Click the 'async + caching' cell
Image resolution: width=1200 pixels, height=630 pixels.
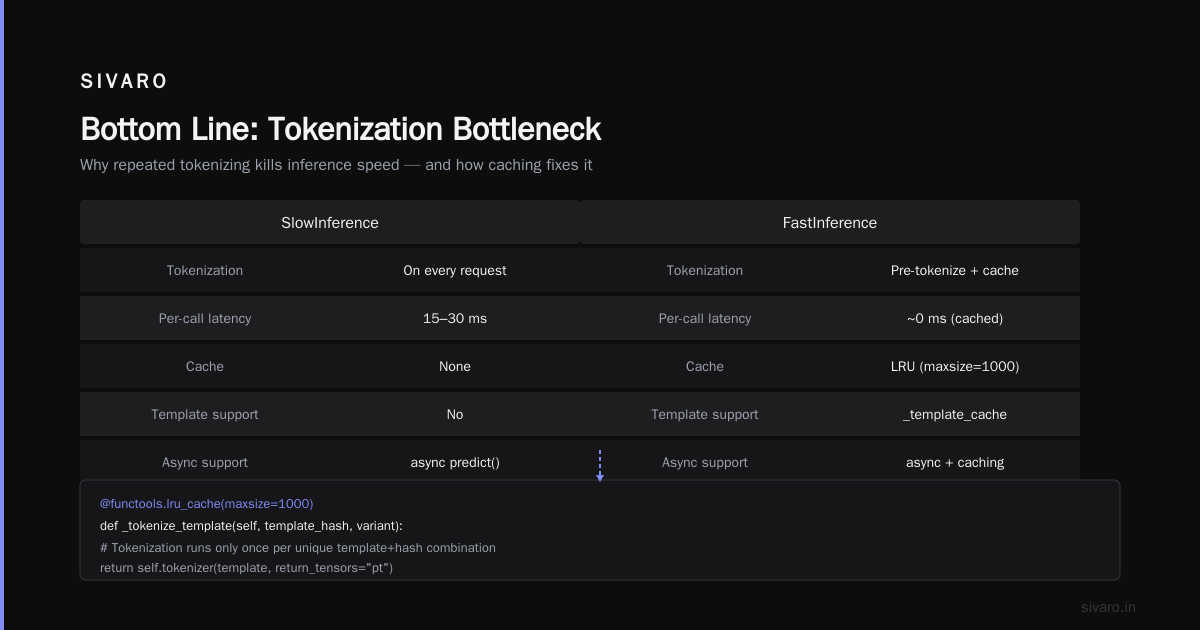point(955,462)
